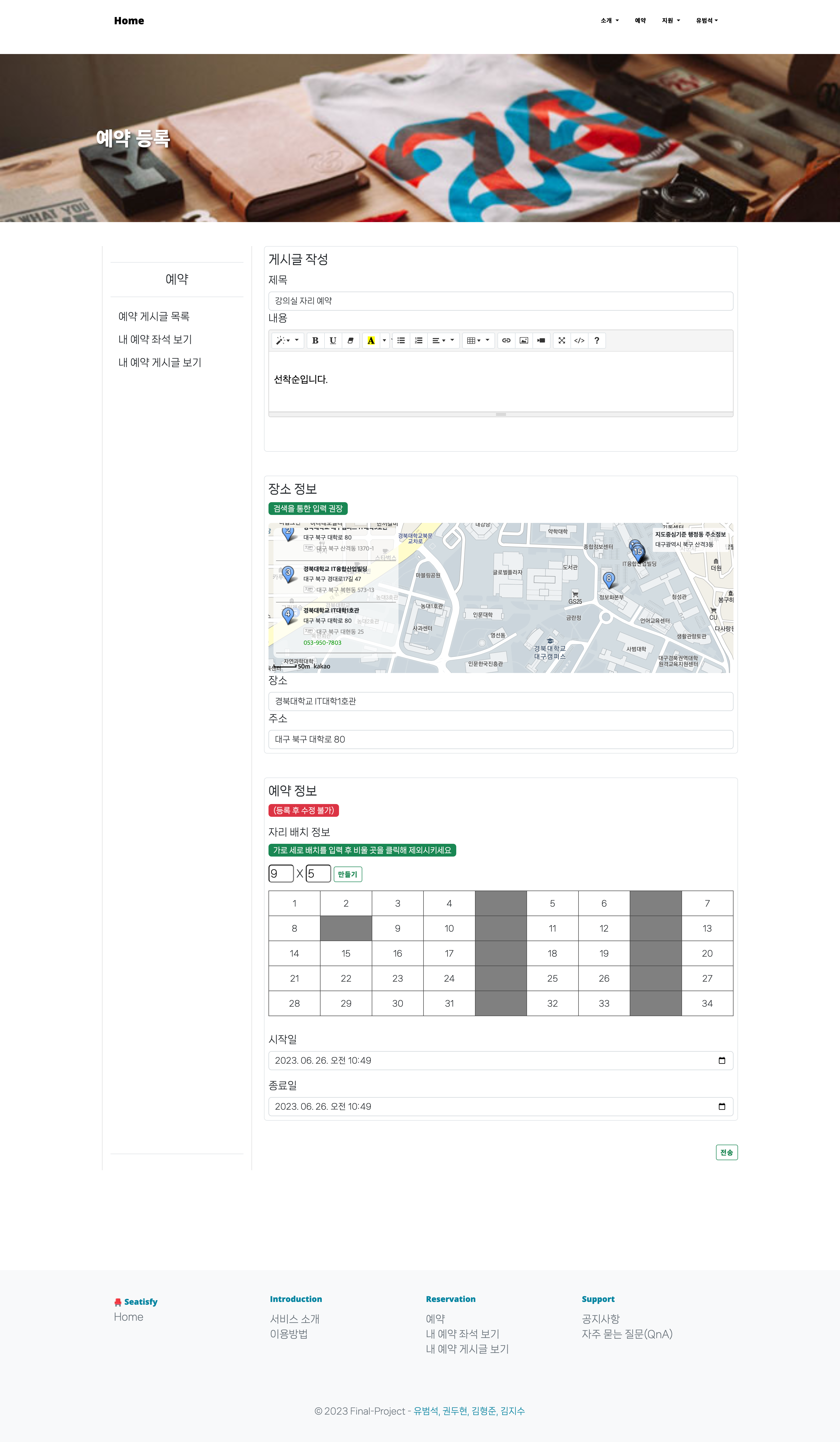The height and width of the screenshot is (1442, 840).
Task: Toggle the gray cell next to seat 8
Action: [345, 928]
